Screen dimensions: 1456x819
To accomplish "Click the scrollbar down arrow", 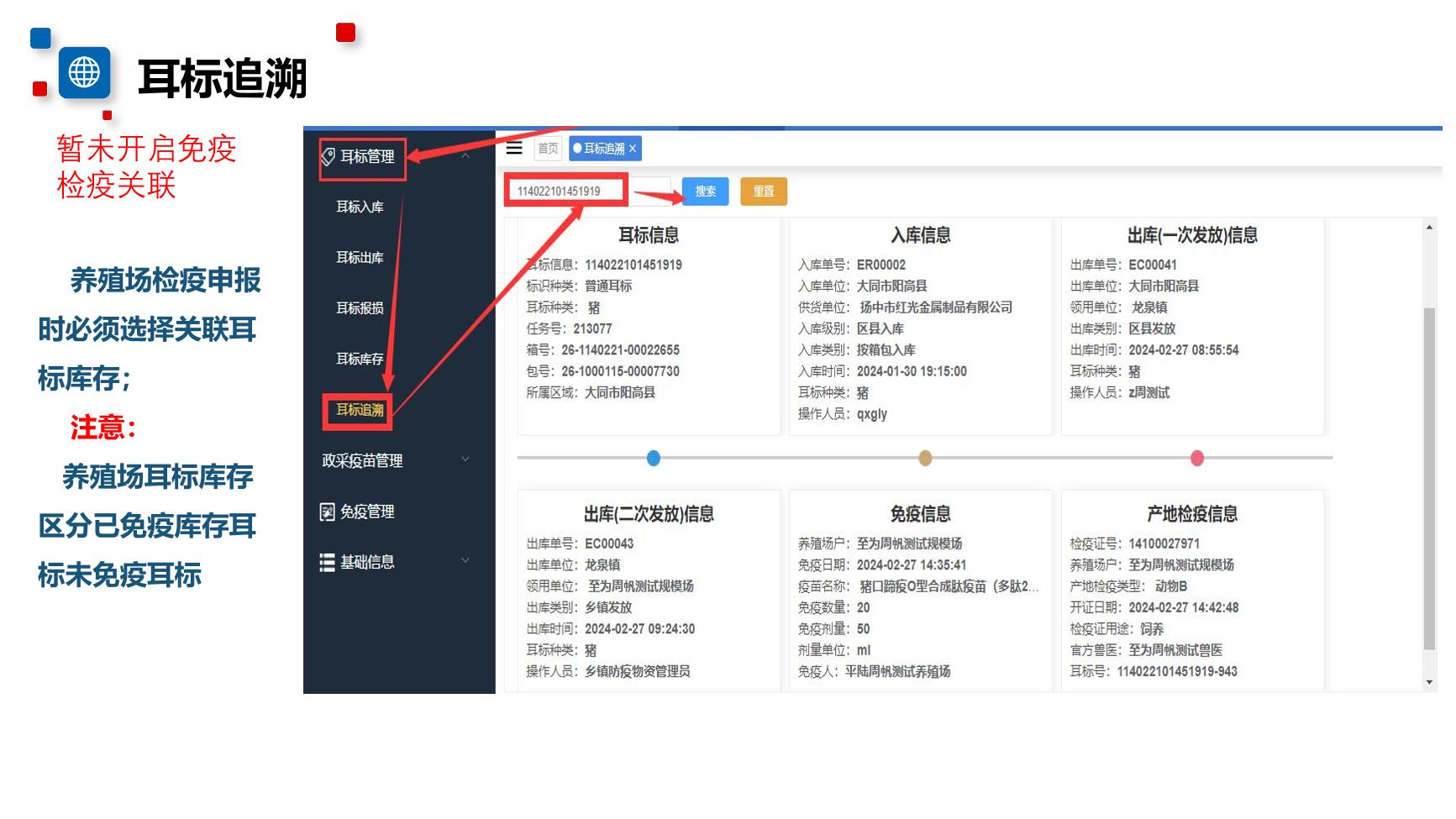I will (x=1430, y=682).
